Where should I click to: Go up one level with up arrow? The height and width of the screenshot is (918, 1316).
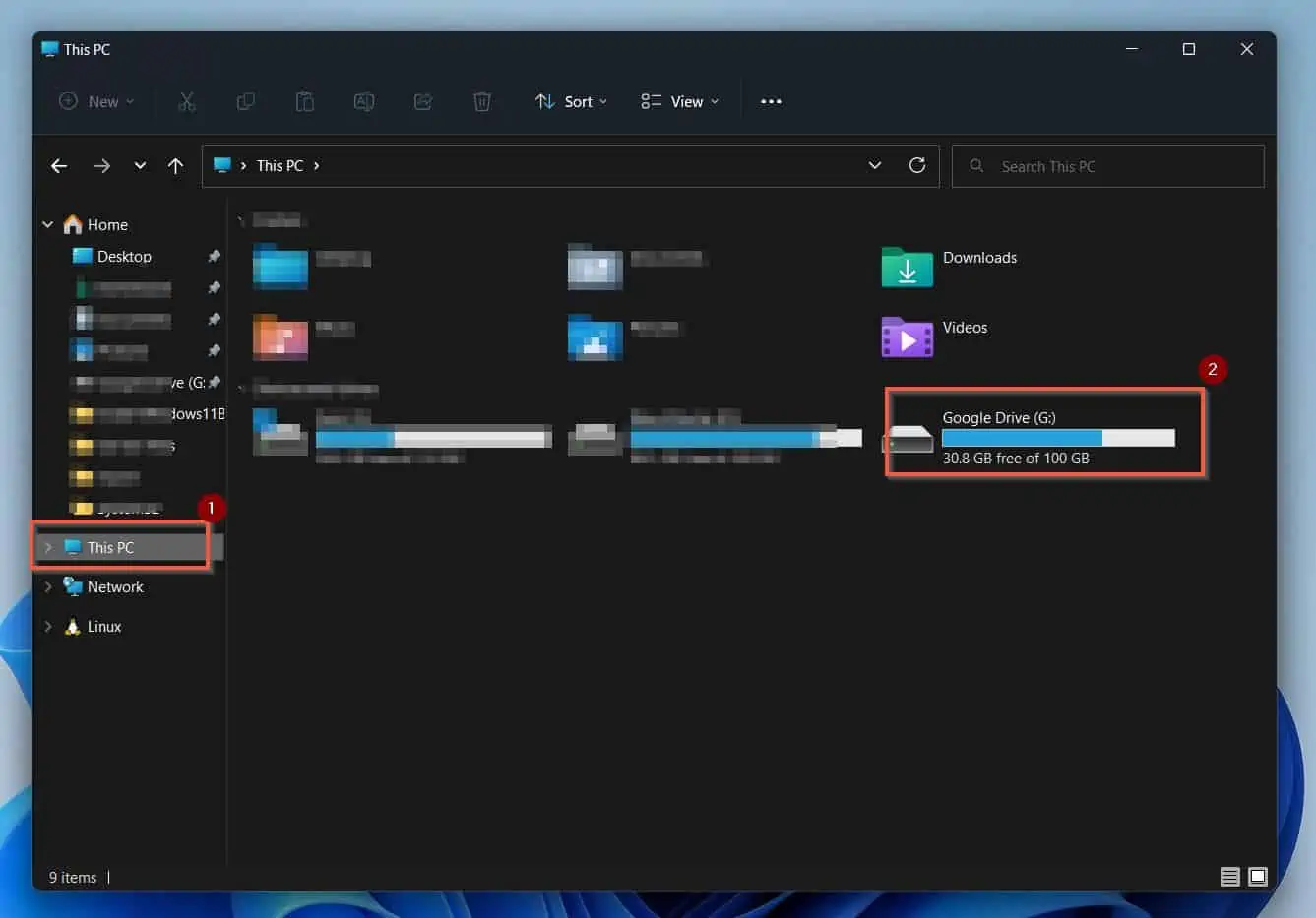[175, 166]
